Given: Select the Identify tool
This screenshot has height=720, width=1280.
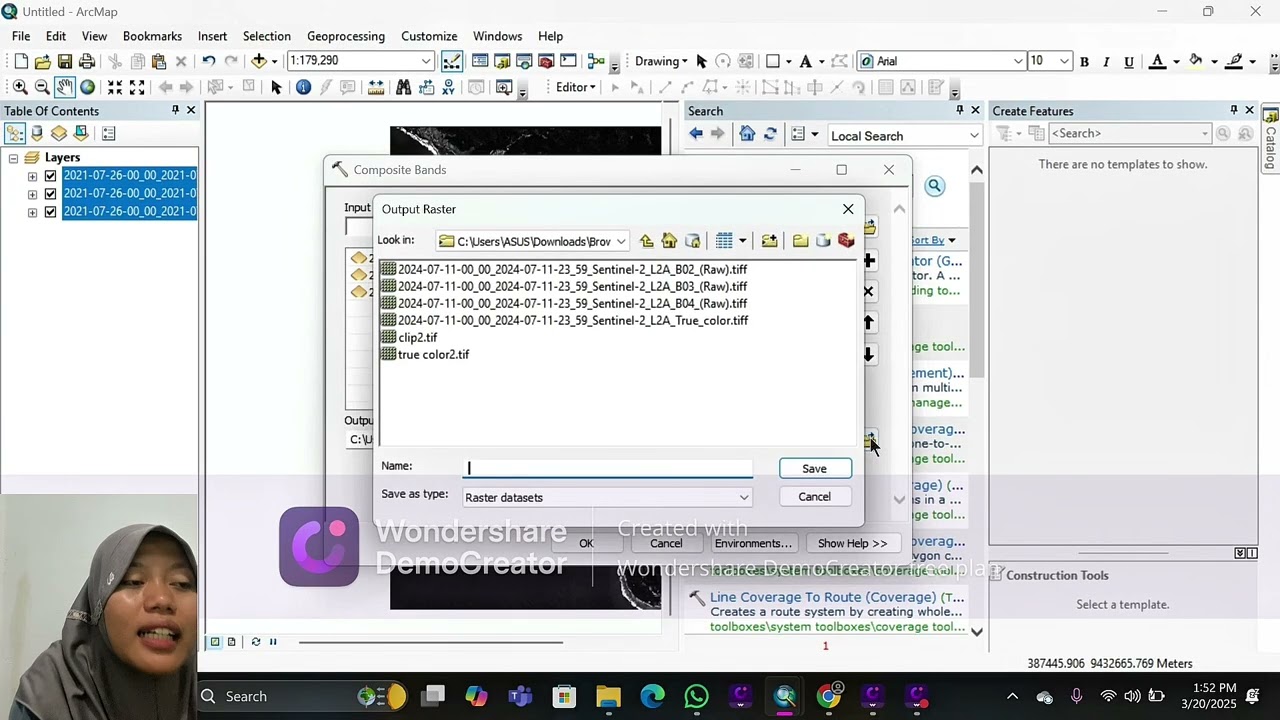Looking at the screenshot, I should point(303,87).
